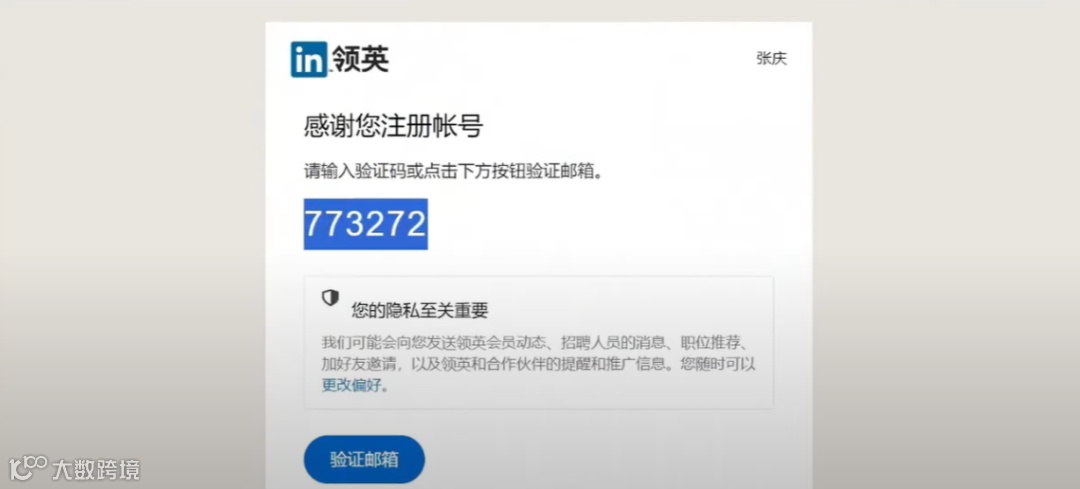Click the LinkedIn "in" logo icon
Image resolution: width=1080 pixels, height=489 pixels.
click(309, 59)
